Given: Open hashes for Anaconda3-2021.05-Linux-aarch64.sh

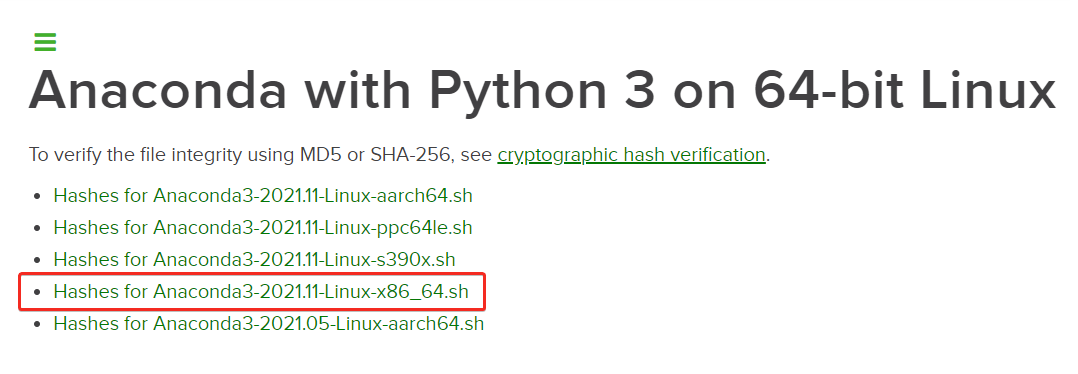Looking at the screenshot, I should tap(269, 323).
